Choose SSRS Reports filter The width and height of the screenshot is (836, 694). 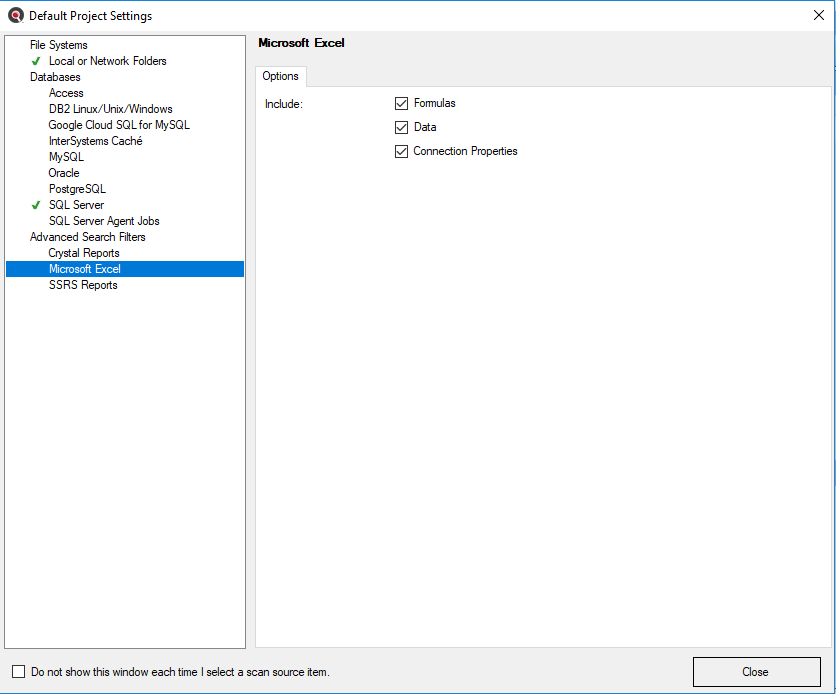(x=83, y=285)
